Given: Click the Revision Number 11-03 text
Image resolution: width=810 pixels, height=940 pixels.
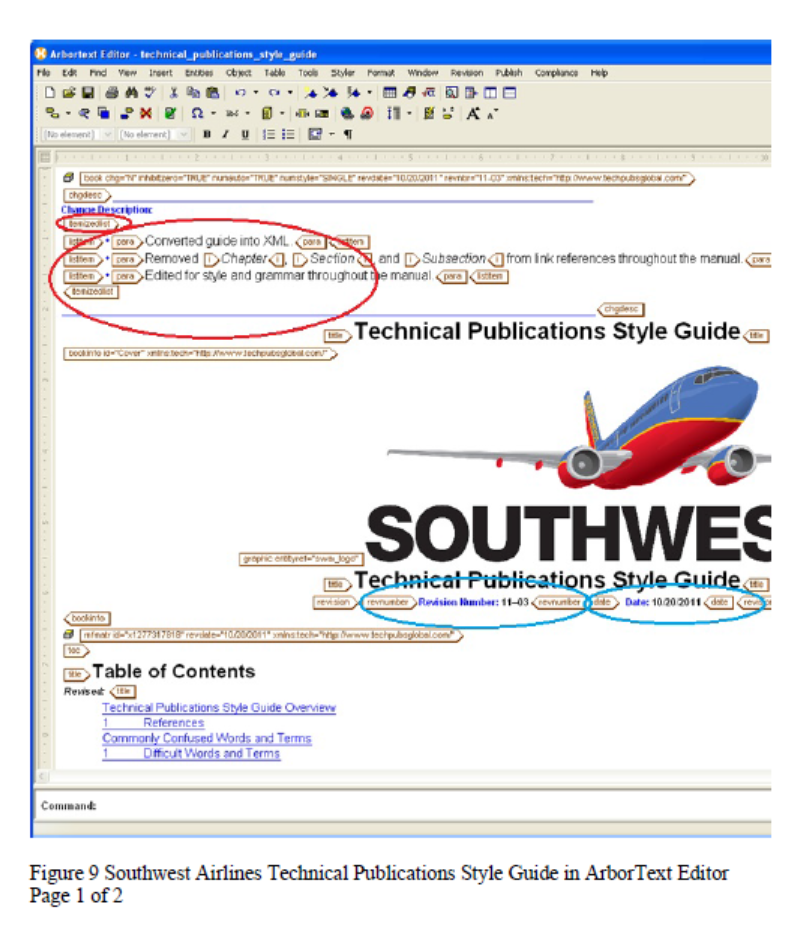Looking at the screenshot, I should tap(474, 602).
